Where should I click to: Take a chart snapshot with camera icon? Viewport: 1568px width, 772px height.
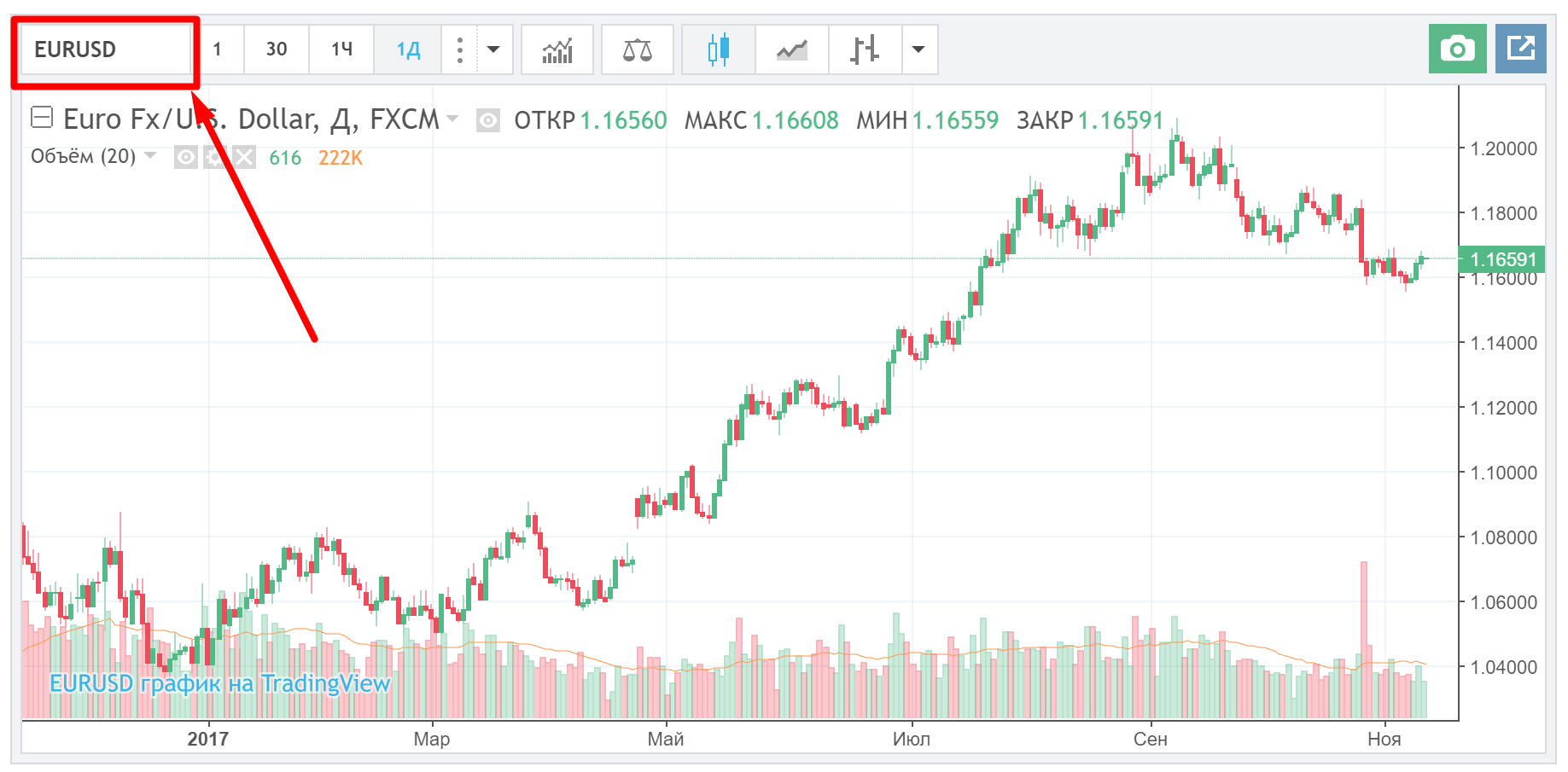pyautogui.click(x=1457, y=49)
